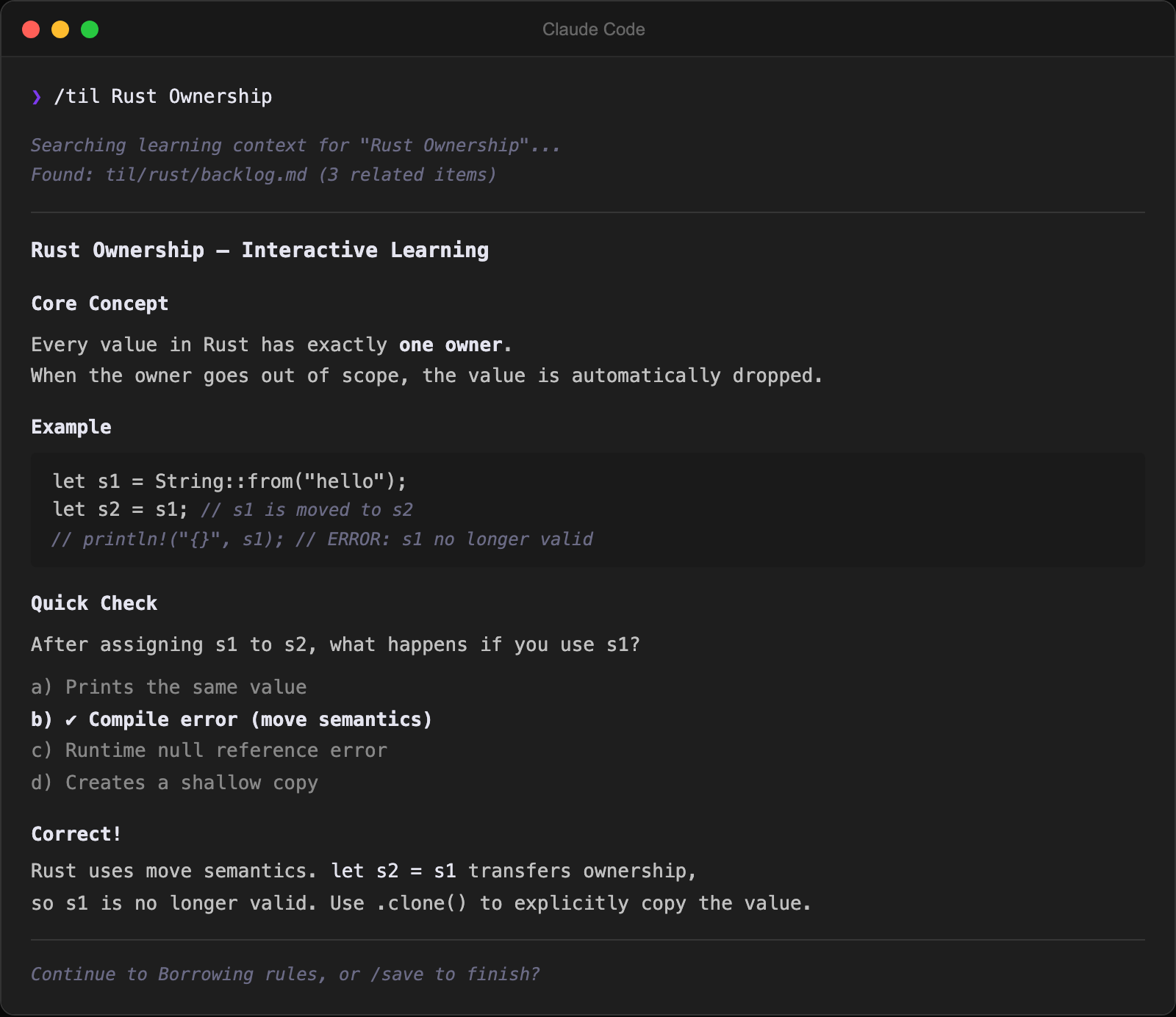This screenshot has width=1176, height=1017.
Task: Click the "Searching learning context" status line
Action: tap(295, 145)
